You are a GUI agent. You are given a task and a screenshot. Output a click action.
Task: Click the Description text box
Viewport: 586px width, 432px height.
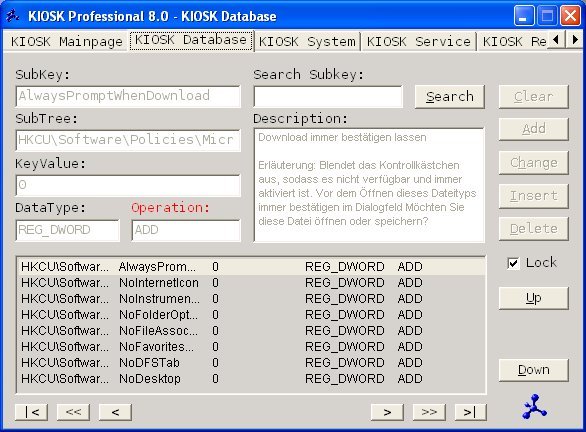369,185
